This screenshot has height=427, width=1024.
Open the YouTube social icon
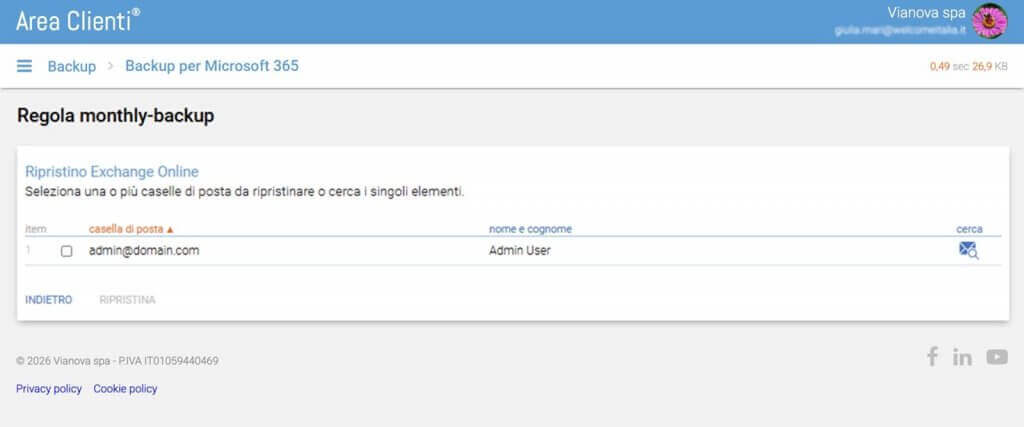997,357
